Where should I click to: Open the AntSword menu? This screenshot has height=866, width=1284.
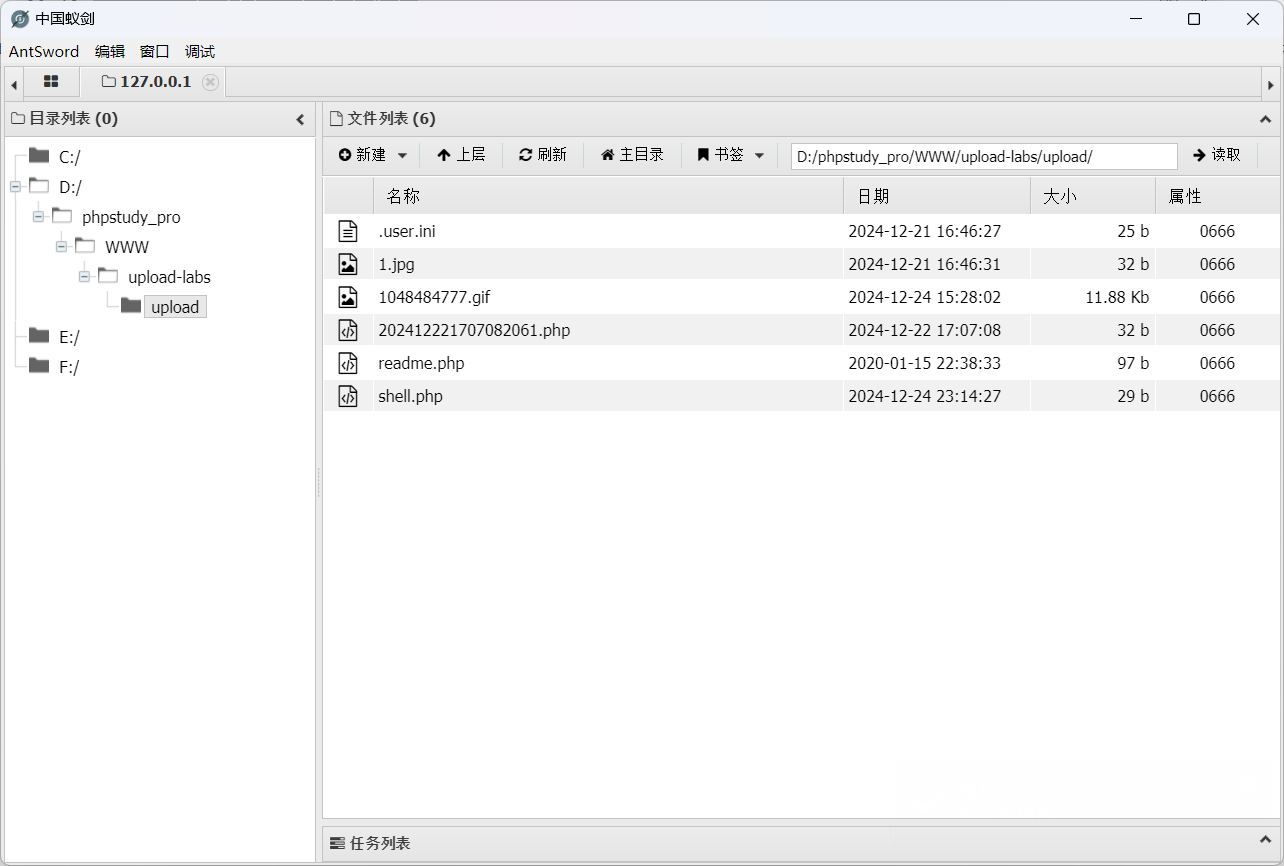[x=44, y=52]
